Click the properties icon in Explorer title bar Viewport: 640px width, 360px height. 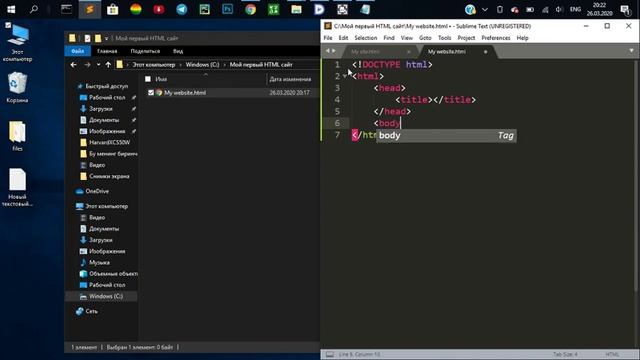87,38
